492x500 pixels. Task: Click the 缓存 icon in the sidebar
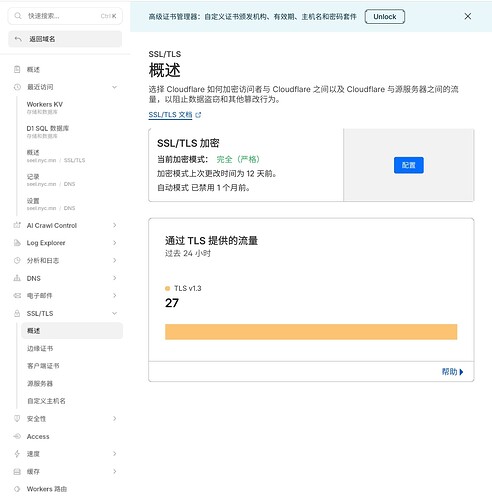pos(17,471)
